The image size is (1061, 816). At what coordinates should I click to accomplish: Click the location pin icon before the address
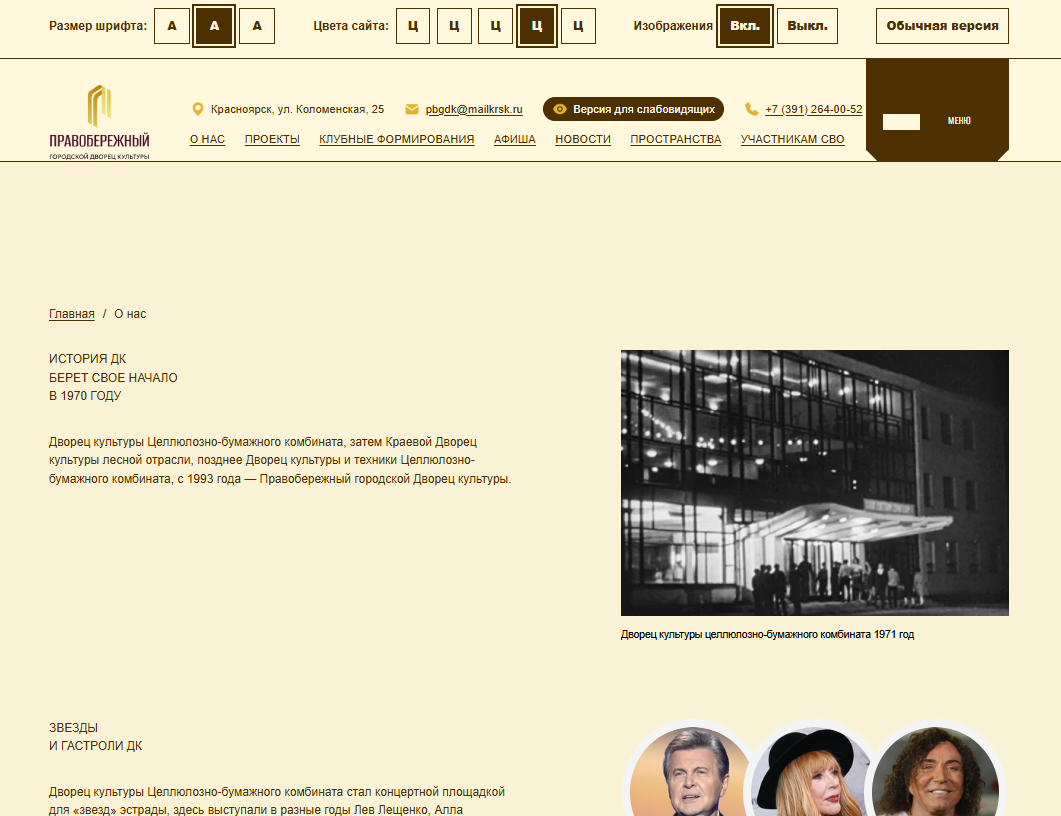pyautogui.click(x=198, y=109)
